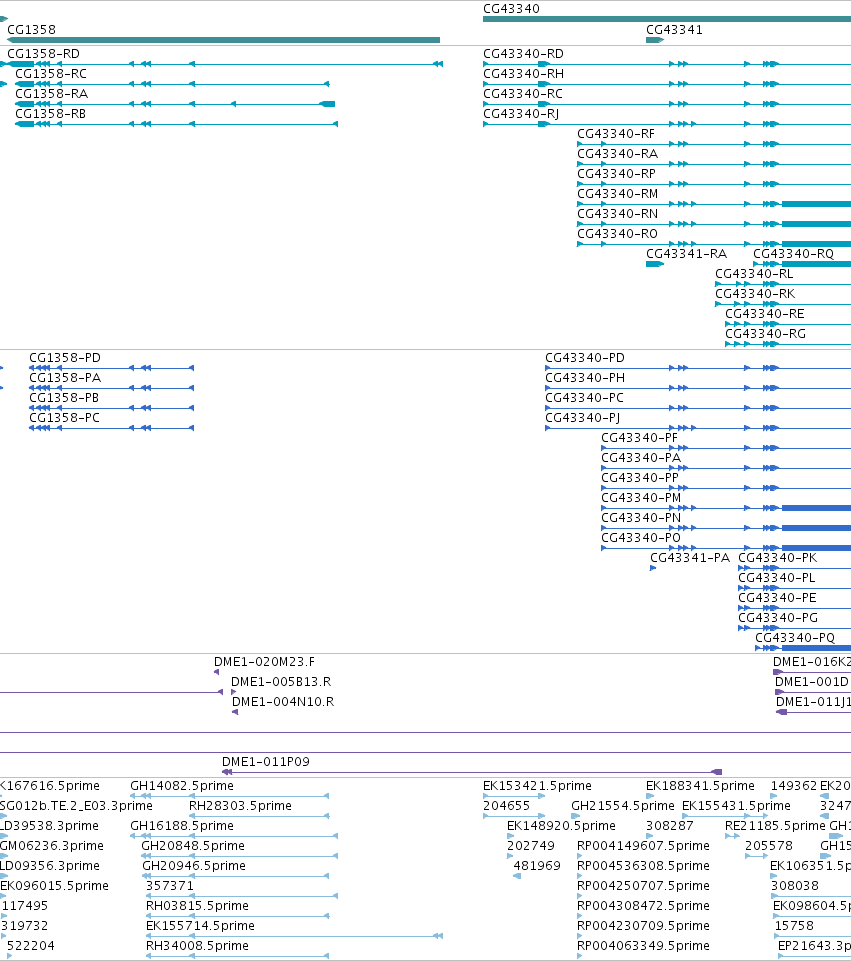This screenshot has width=851, height=961.
Task: Select protein CG43340-PO
Action: 726,548
